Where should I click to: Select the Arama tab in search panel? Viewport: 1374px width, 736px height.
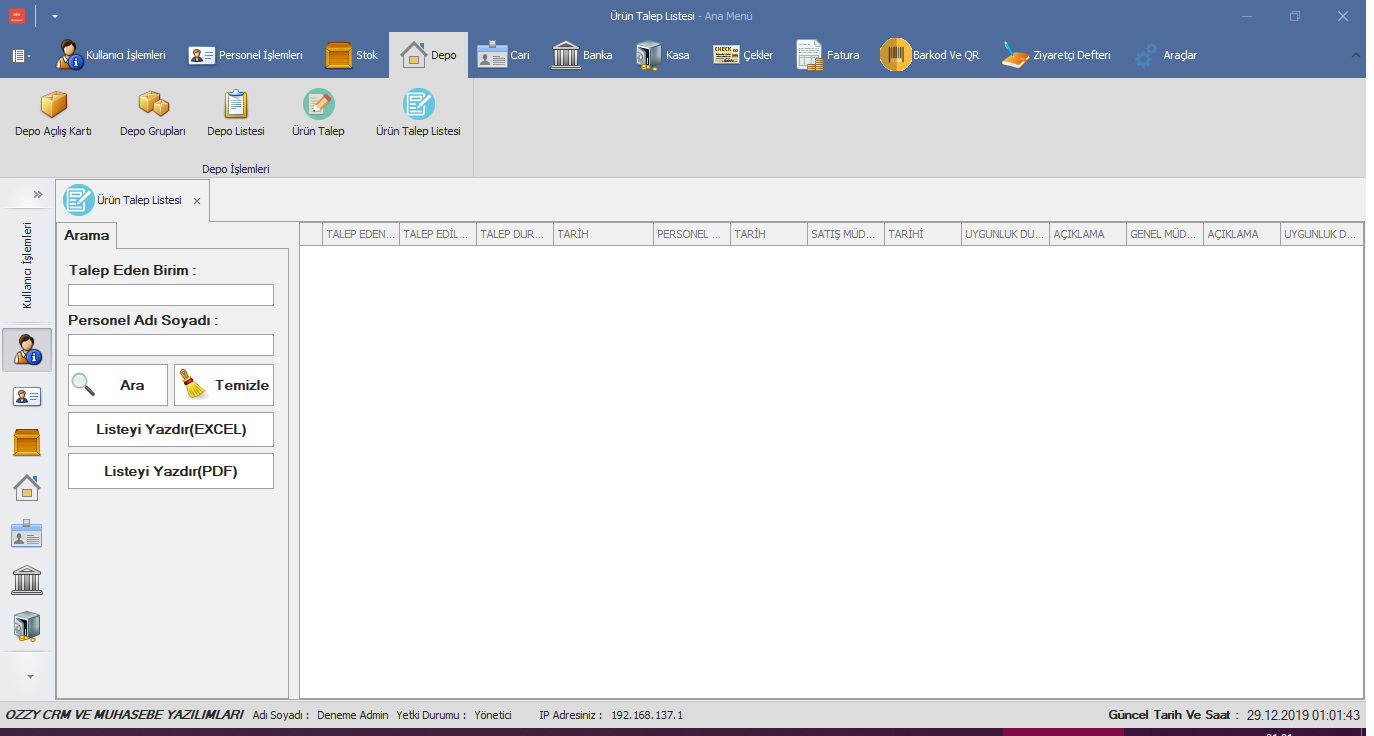(87, 236)
